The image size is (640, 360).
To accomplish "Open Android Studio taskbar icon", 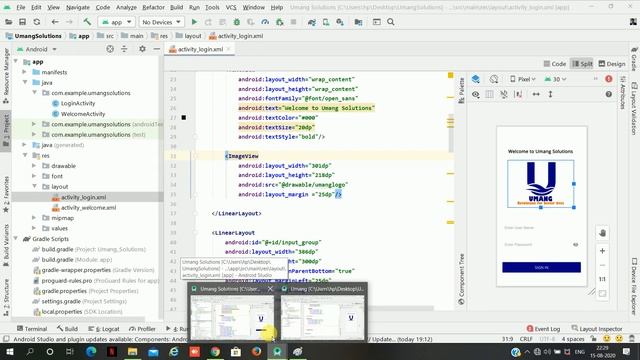I will point(277,351).
